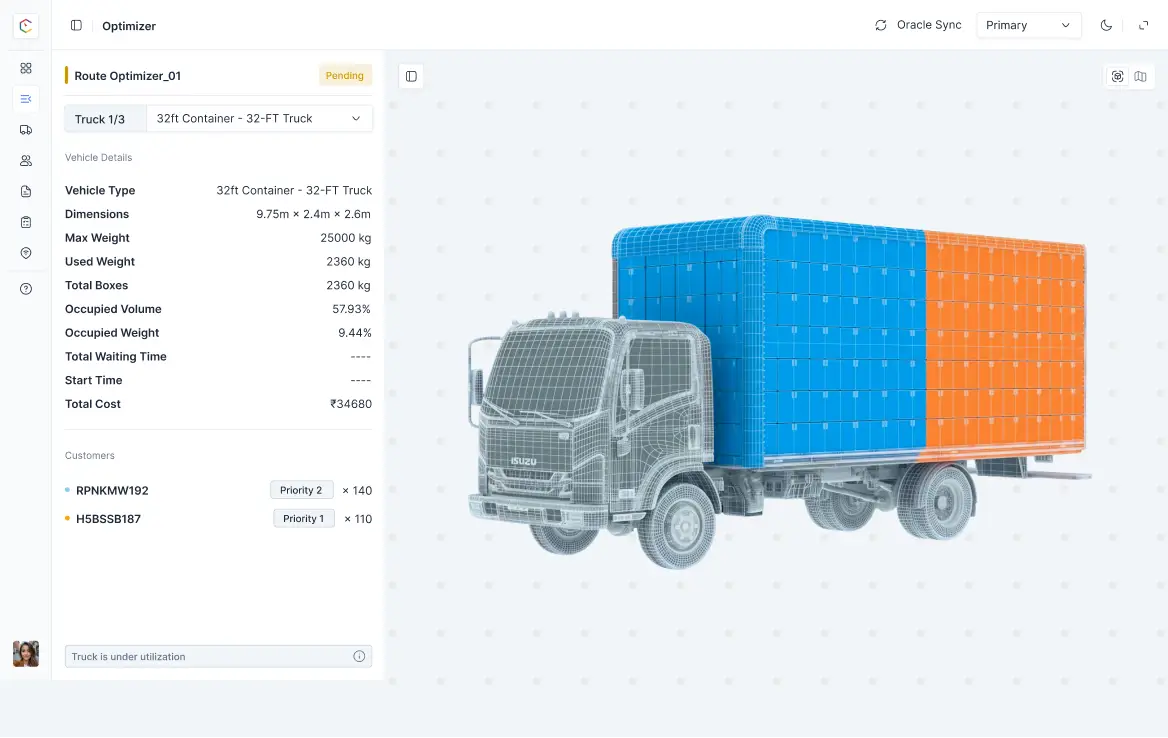This screenshot has height=738, width=1168.
Task: Expand the Primary dropdown
Action: point(1028,26)
